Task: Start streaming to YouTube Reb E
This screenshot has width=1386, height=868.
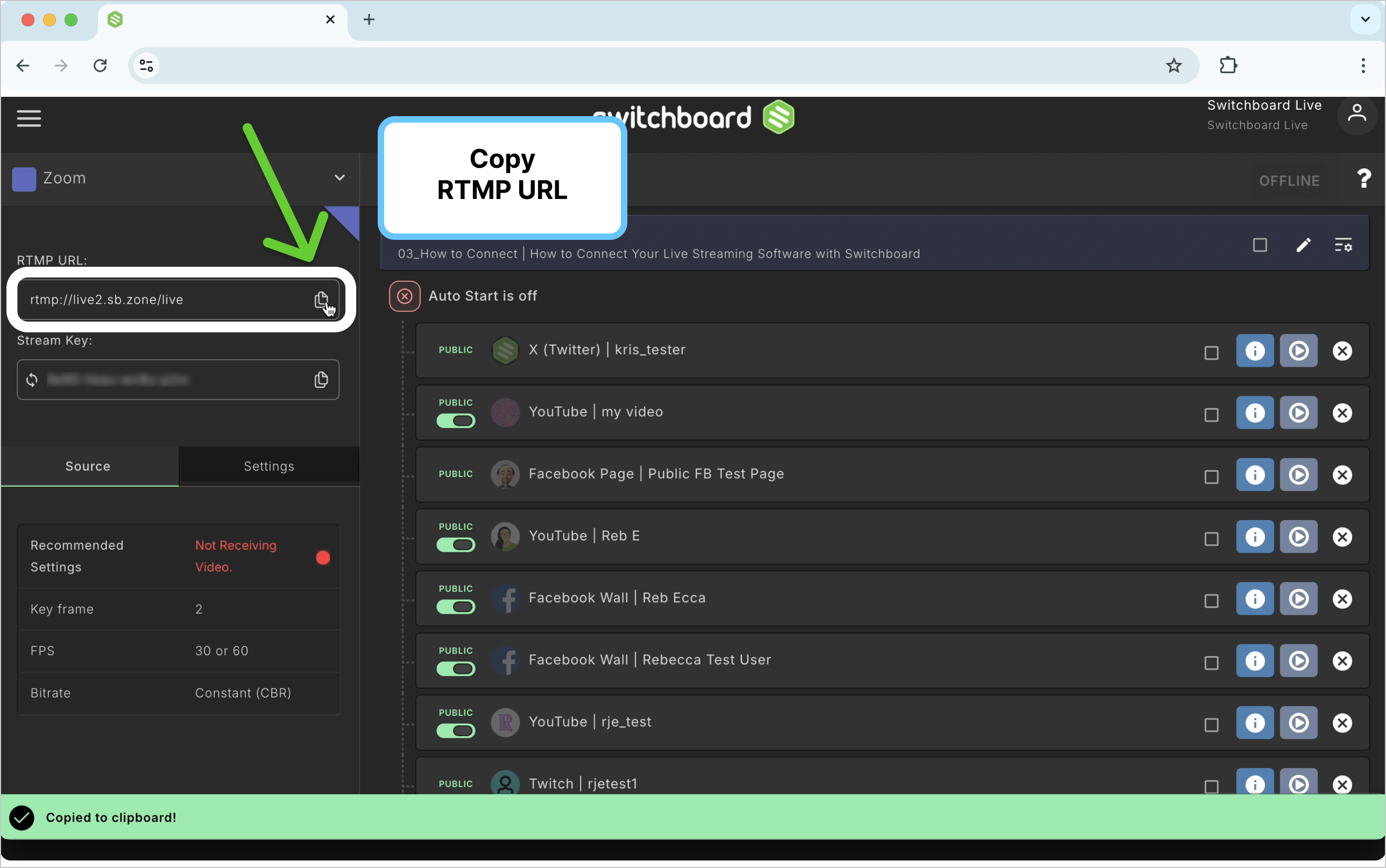Action: (1298, 537)
